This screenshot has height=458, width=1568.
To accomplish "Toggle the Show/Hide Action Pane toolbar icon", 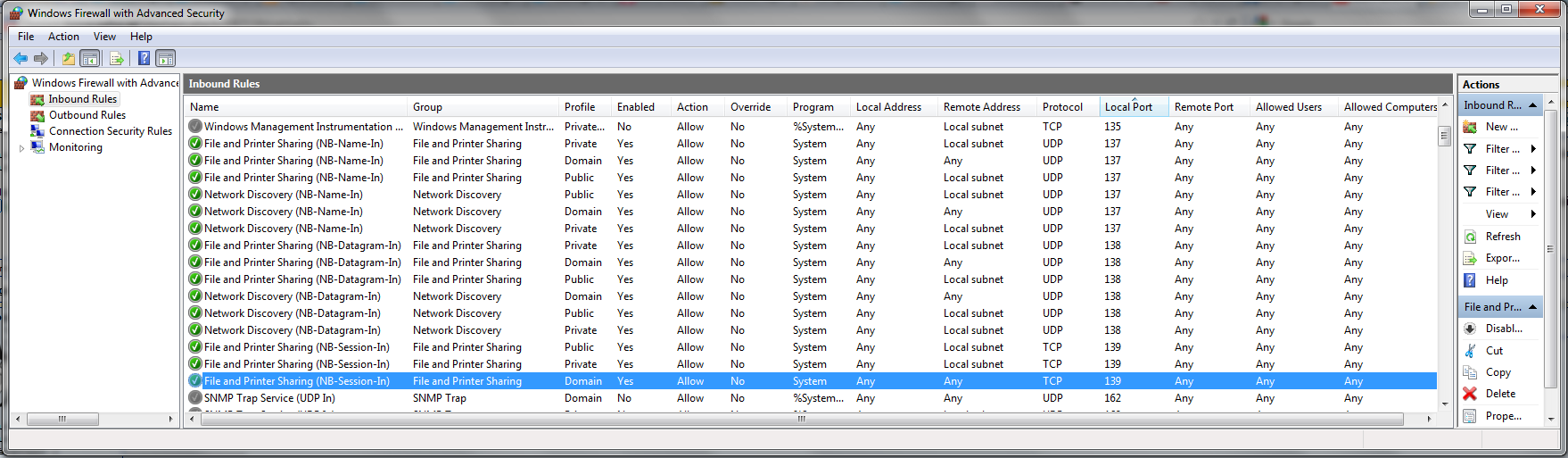I will pos(165,58).
